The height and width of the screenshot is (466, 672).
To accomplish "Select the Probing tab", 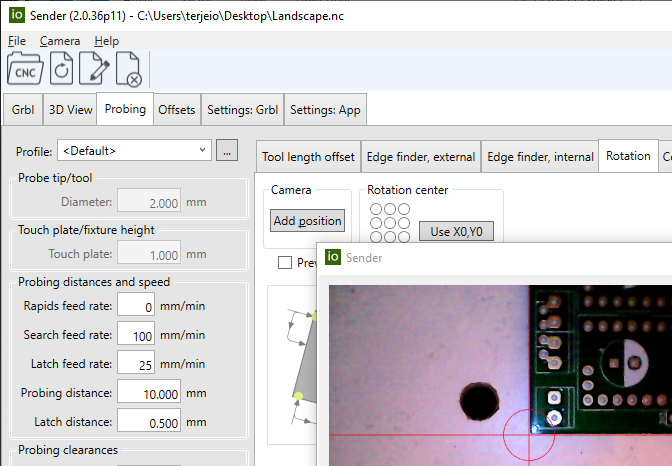I will (x=125, y=109).
